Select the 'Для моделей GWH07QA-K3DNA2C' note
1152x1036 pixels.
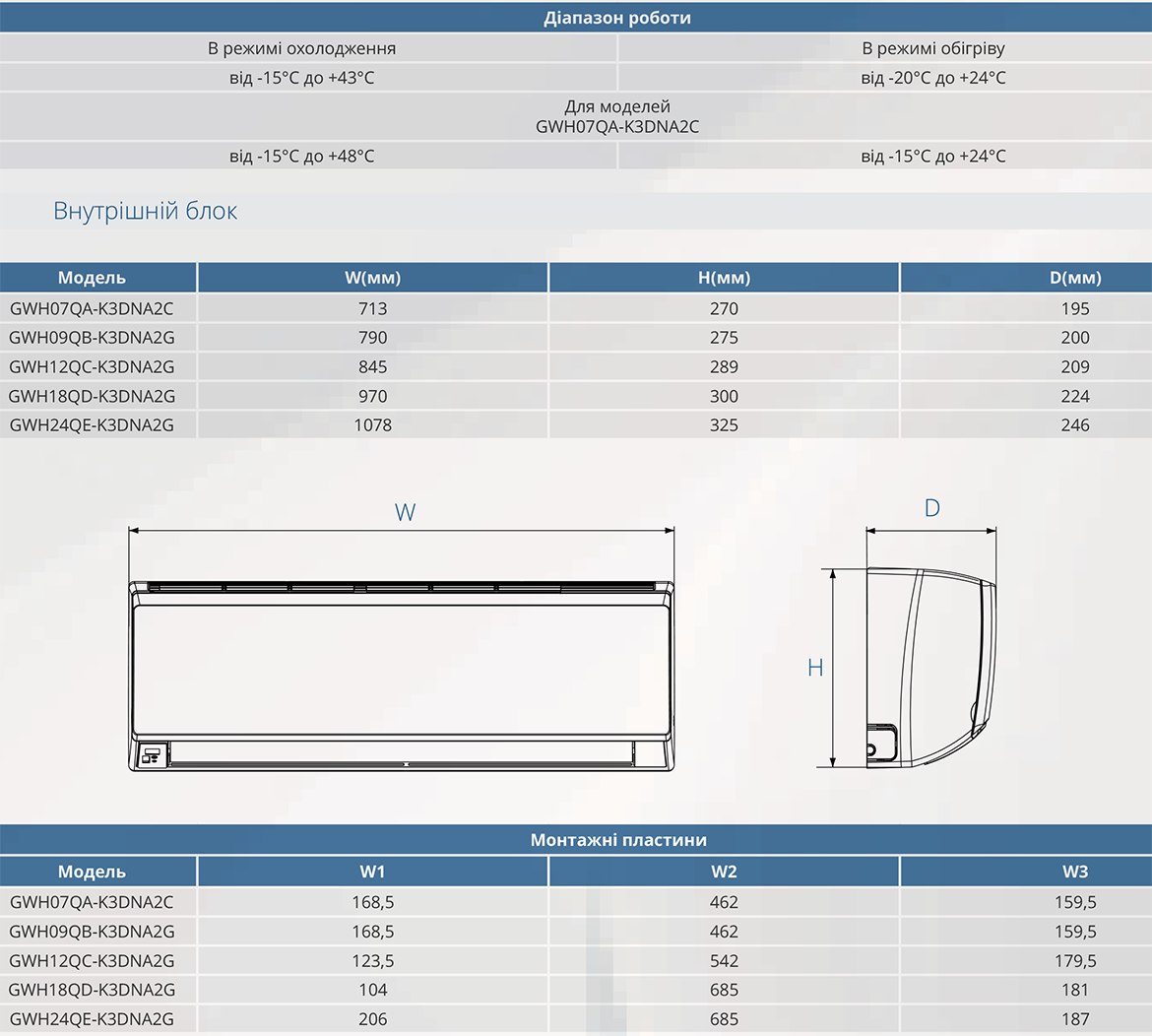617,117
